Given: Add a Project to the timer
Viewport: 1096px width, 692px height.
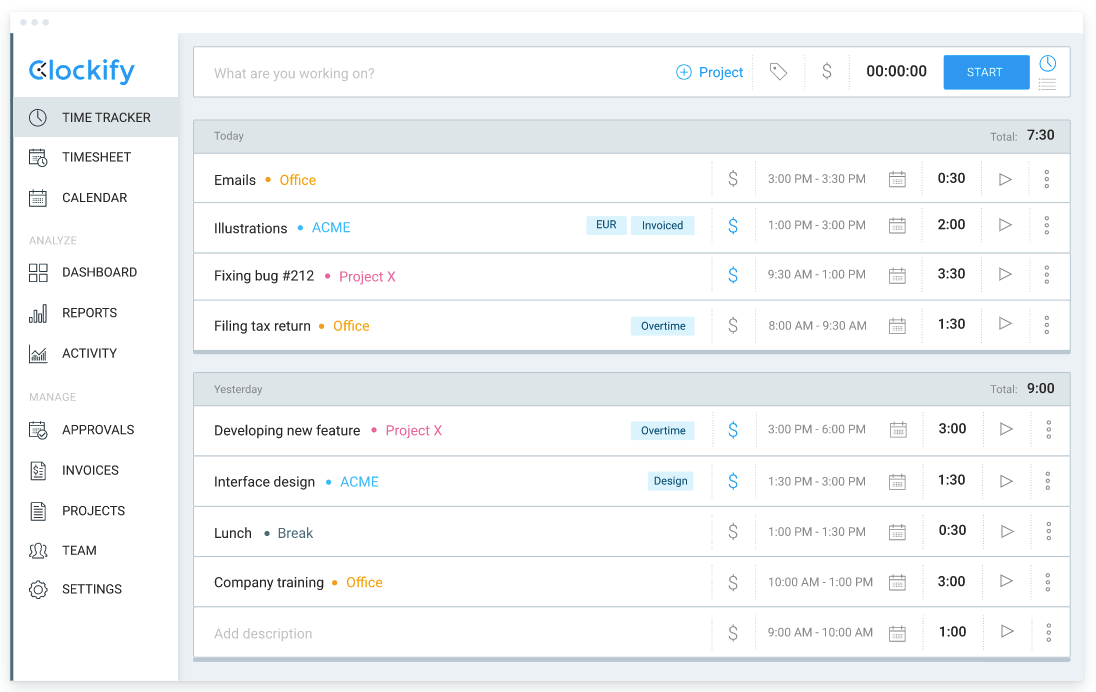Looking at the screenshot, I should [710, 72].
